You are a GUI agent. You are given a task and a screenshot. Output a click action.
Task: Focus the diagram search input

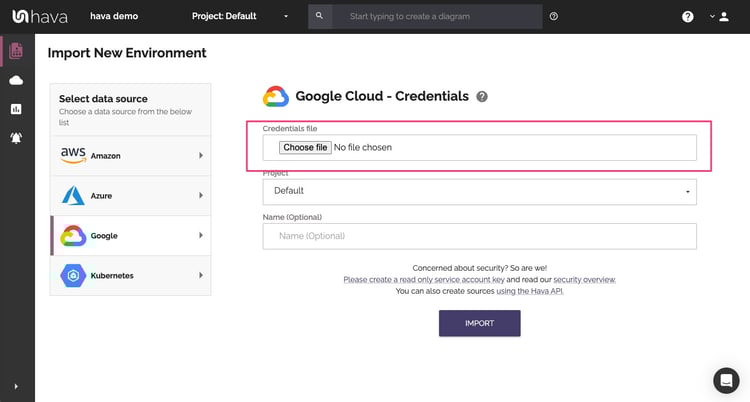click(437, 16)
